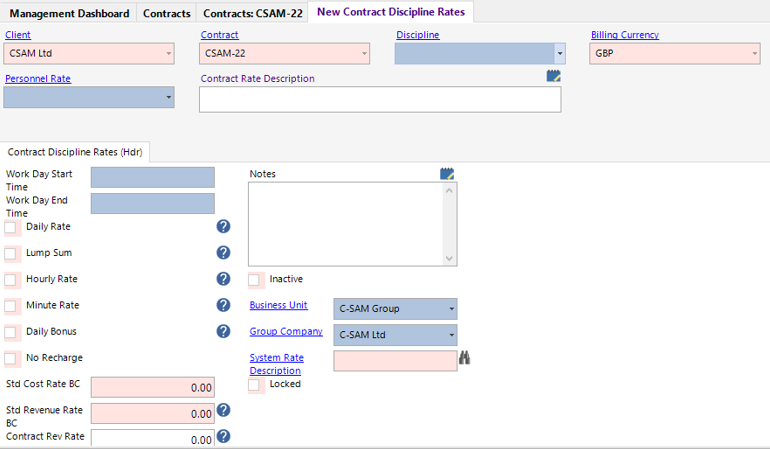Focus the Contract Rate Description text field
This screenshot has width=770, height=449.
(x=380, y=100)
